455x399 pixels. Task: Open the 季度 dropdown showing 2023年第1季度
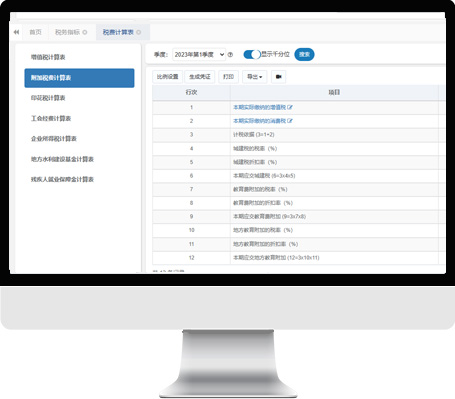click(199, 54)
